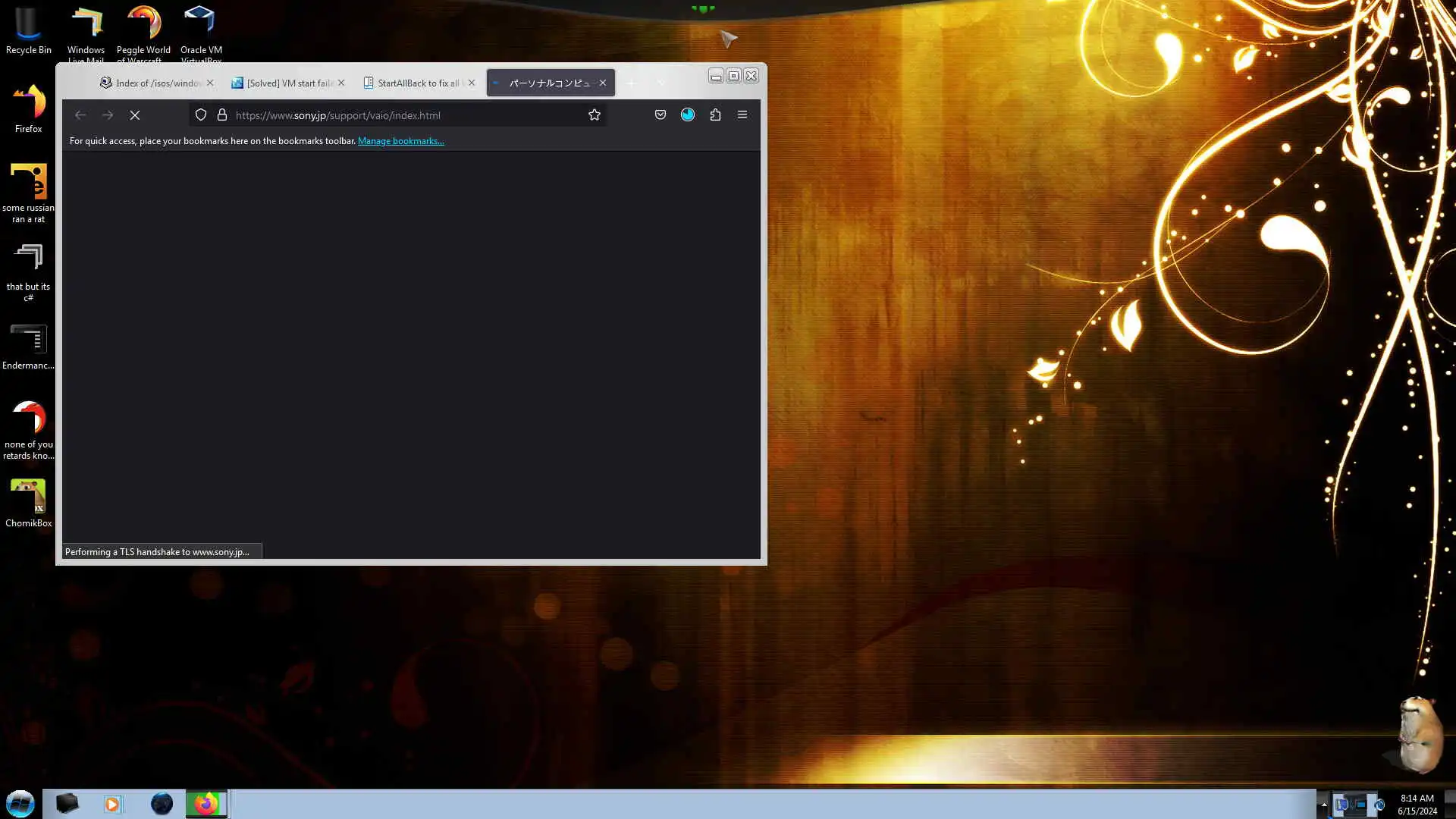1456x819 pixels.
Task: Show hidden system tray icons
Action: pyautogui.click(x=1324, y=805)
